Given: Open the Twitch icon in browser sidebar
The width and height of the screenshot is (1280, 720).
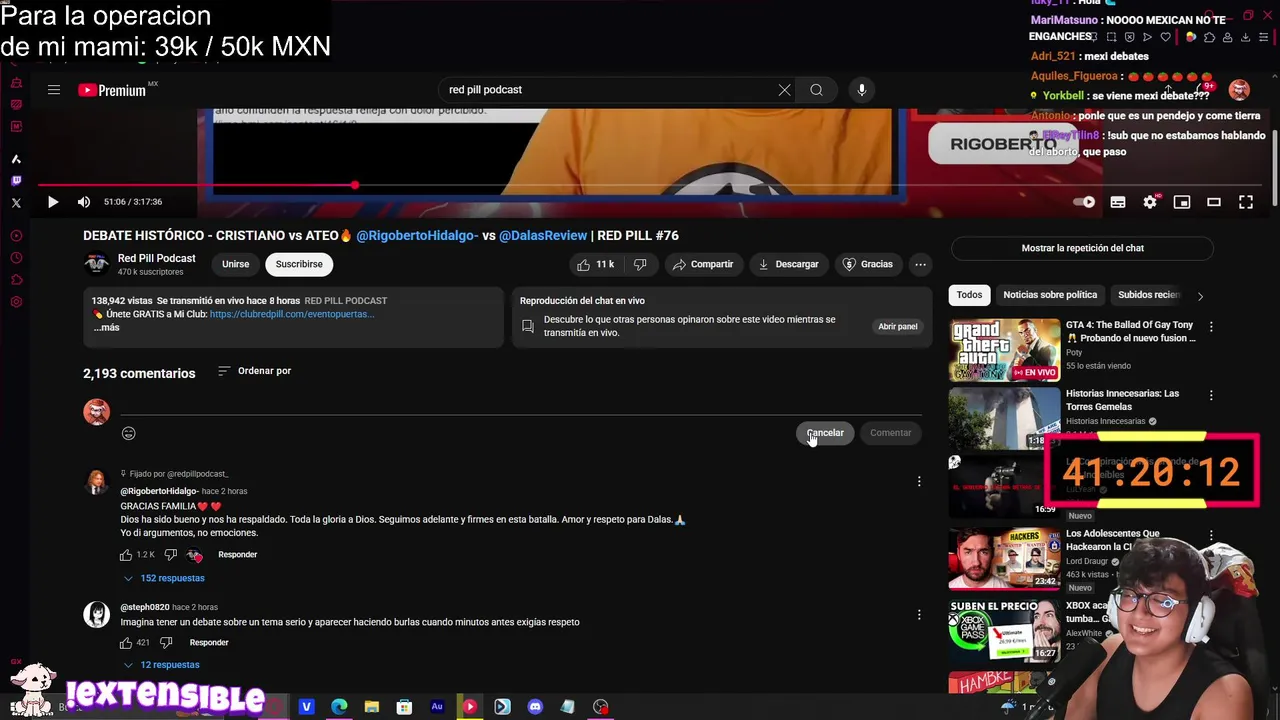Looking at the screenshot, I should (x=16, y=181).
